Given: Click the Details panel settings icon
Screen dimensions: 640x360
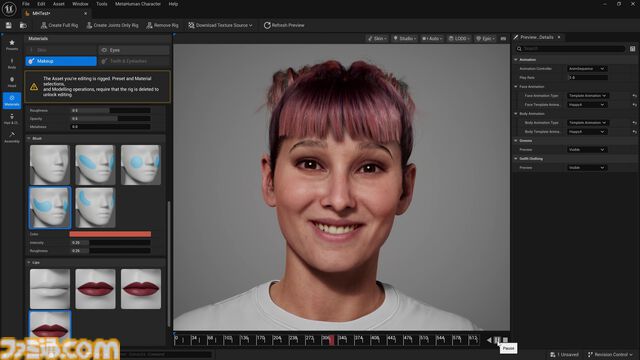Looking at the screenshot, I should (632, 49).
